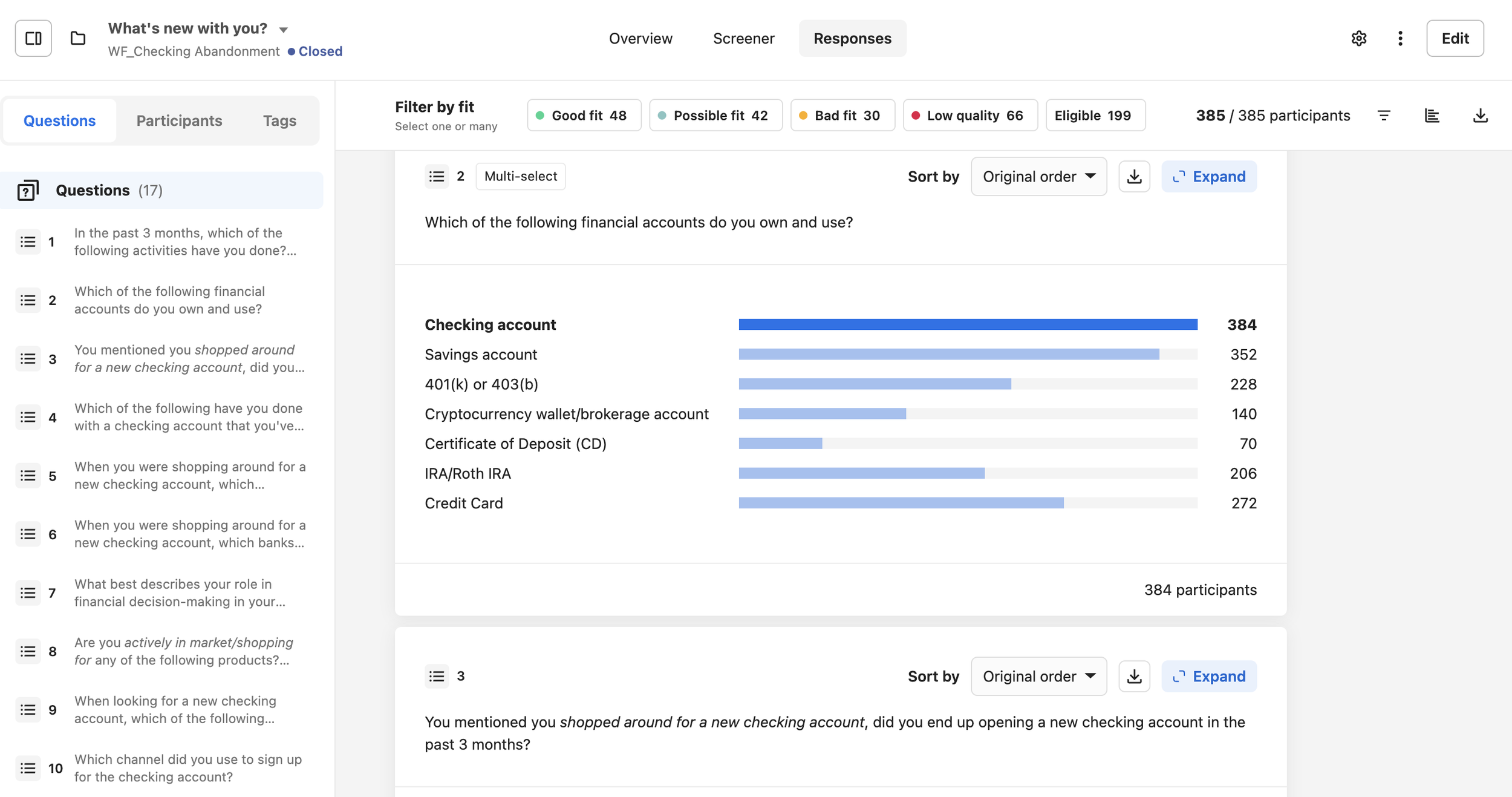Image resolution: width=1512 pixels, height=797 pixels.
Task: Download all responses via top-right download icon
Action: click(x=1480, y=115)
